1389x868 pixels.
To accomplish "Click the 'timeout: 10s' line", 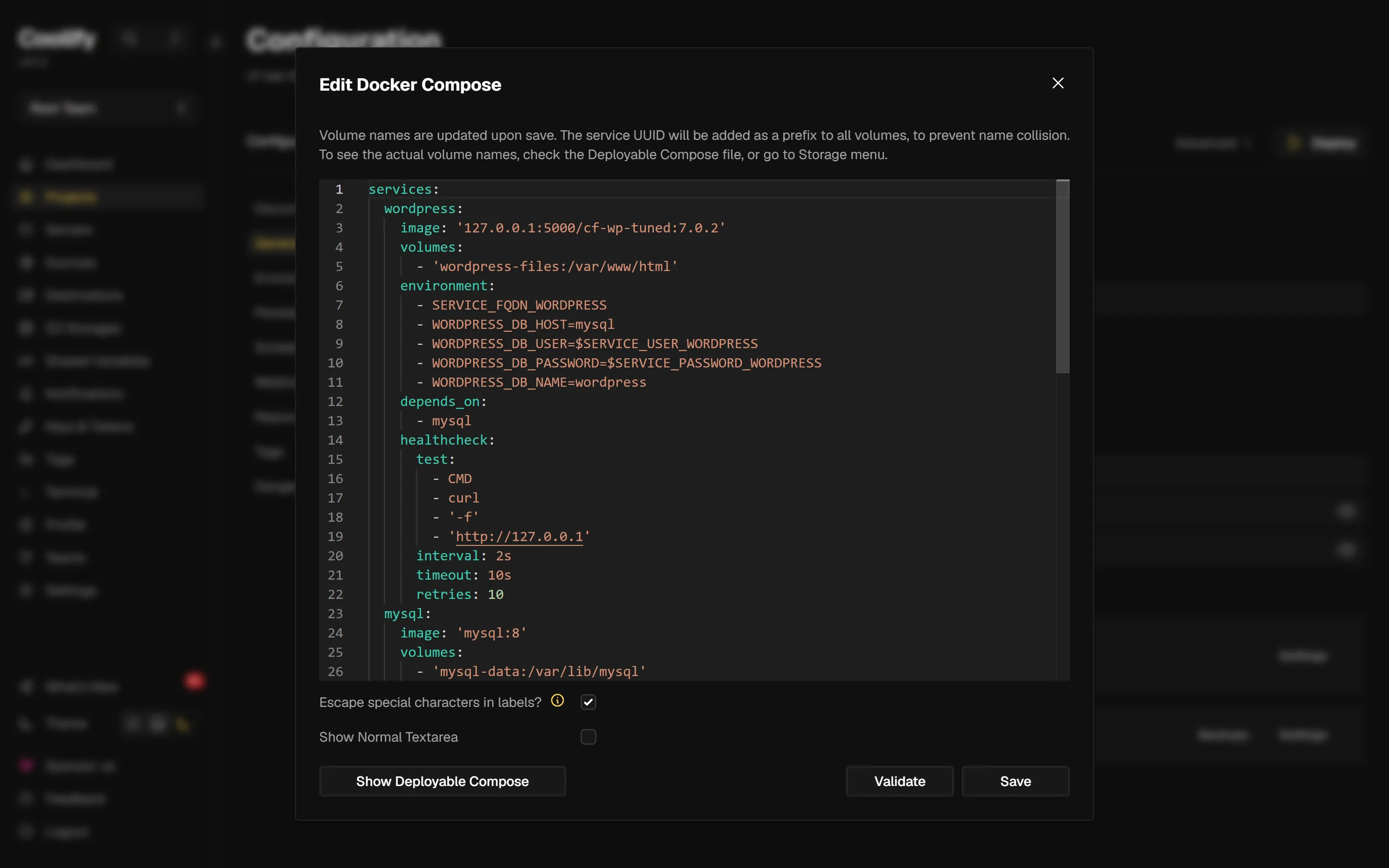I will [464, 575].
